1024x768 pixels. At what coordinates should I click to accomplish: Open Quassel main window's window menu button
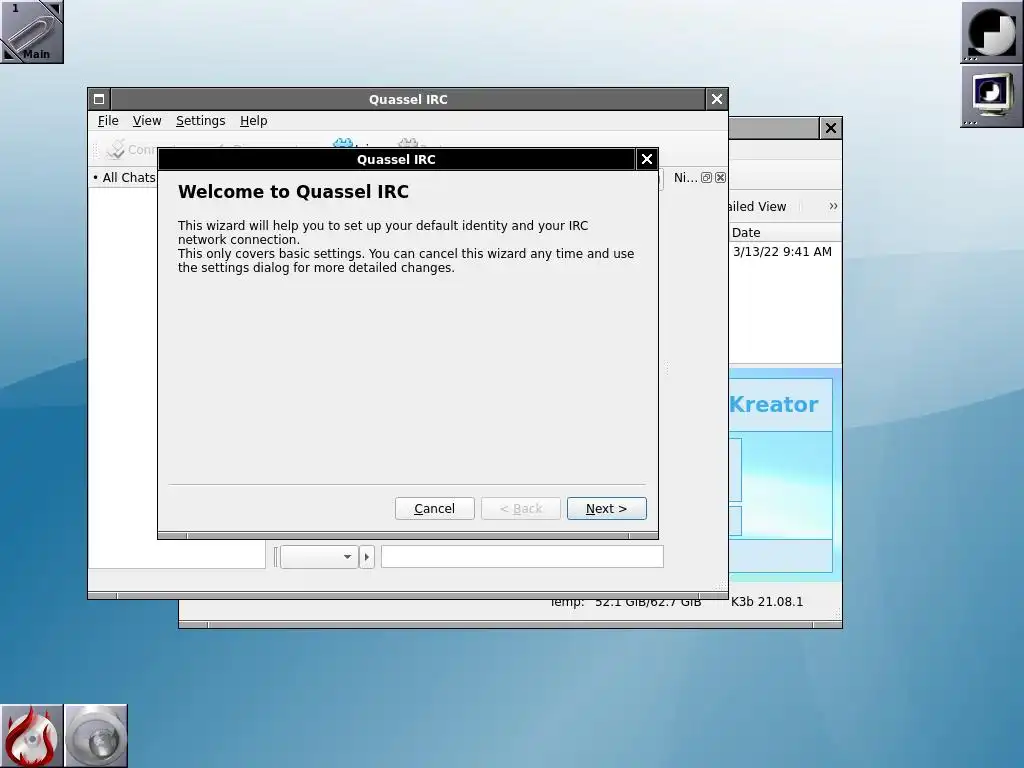point(99,99)
